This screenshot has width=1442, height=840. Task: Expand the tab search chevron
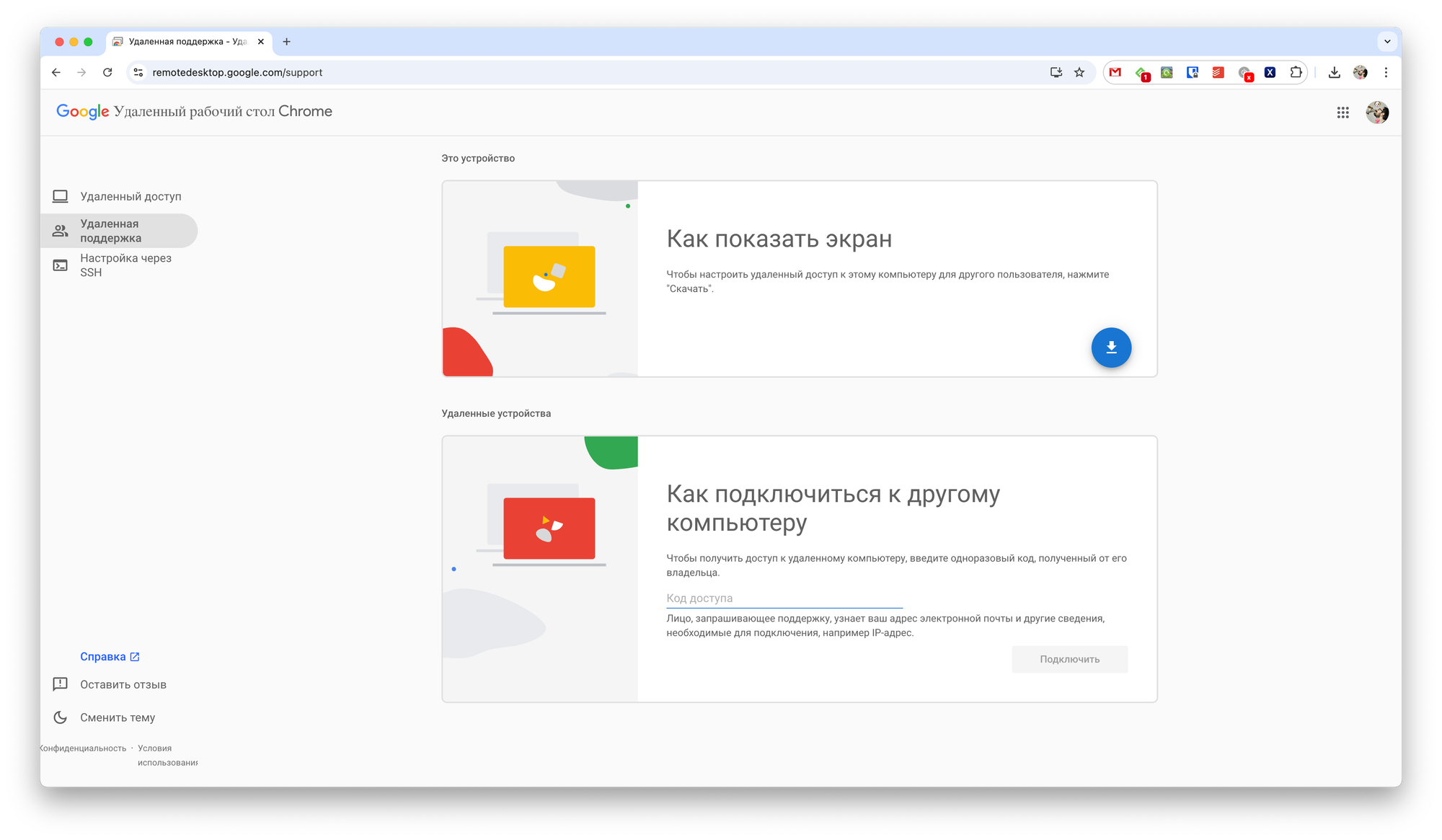(x=1387, y=42)
